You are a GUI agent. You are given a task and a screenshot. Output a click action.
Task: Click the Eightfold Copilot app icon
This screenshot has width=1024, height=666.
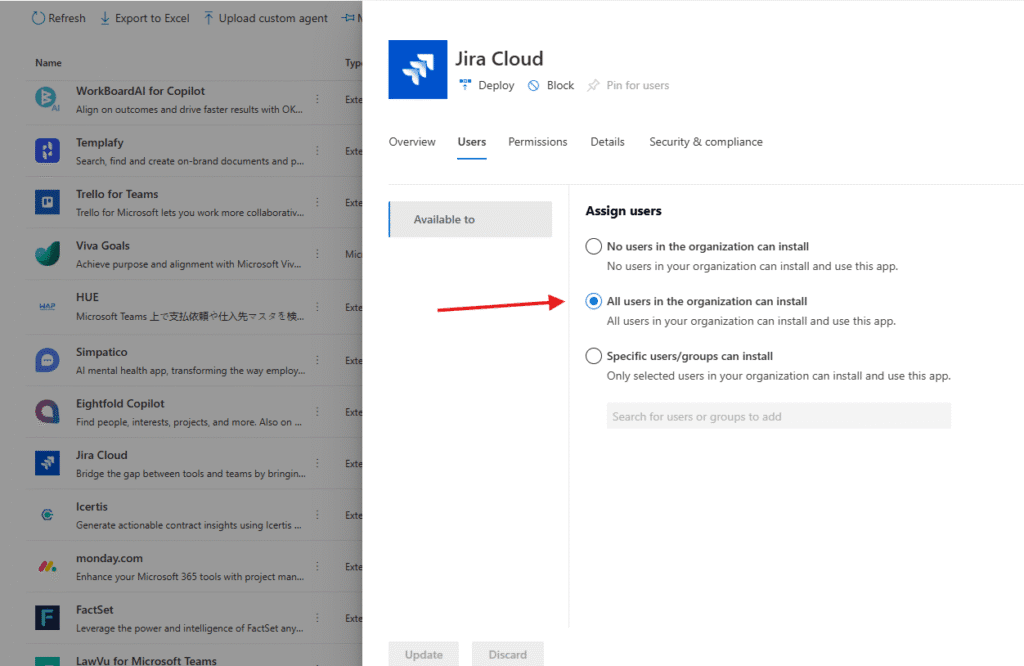(47, 412)
